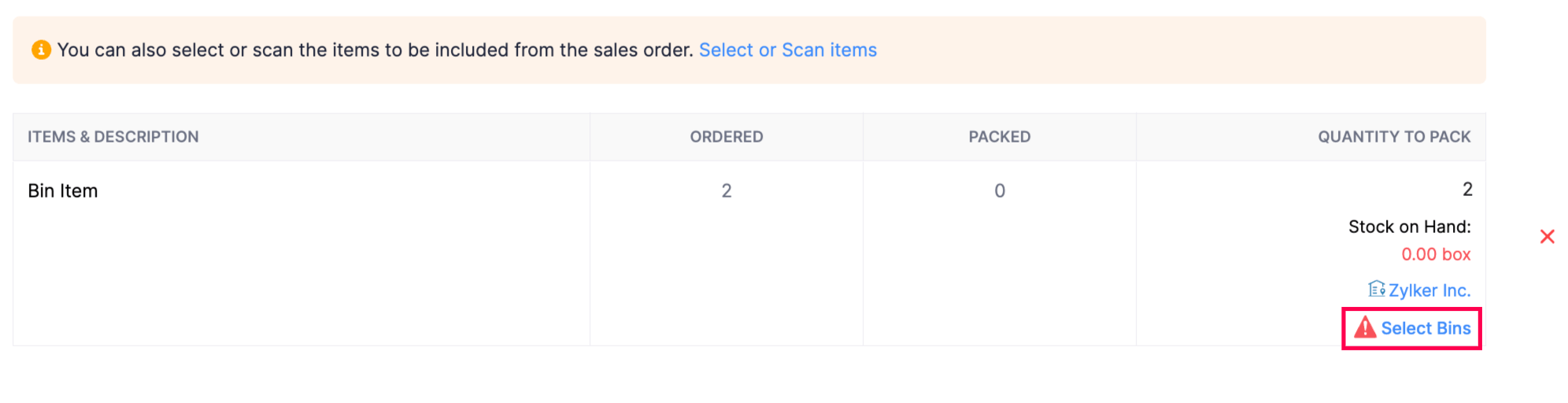Click the packed quantity value 0
1568x403 pixels.
[999, 191]
